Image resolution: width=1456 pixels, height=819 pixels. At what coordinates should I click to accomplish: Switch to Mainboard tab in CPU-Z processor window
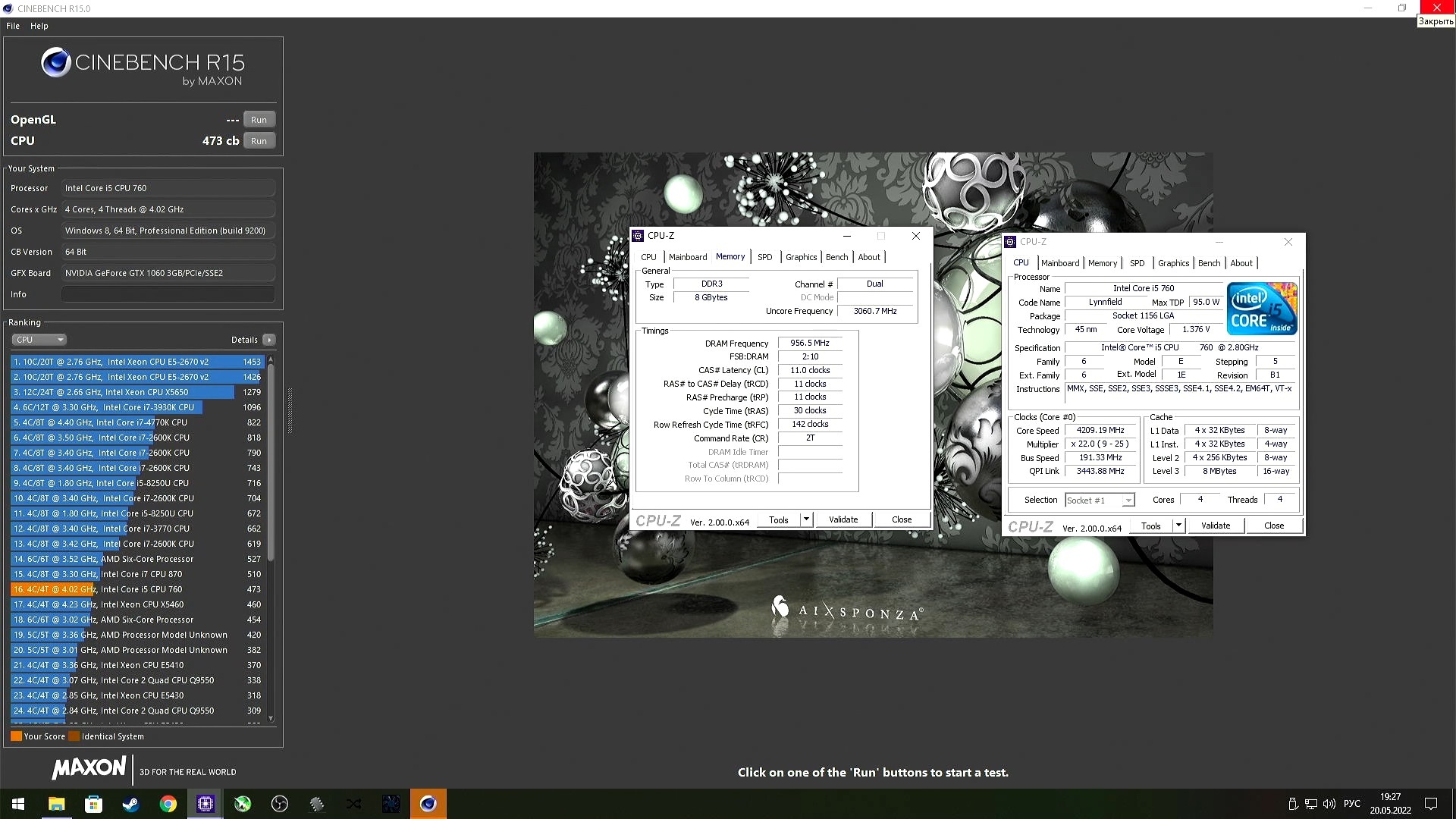(x=1060, y=263)
